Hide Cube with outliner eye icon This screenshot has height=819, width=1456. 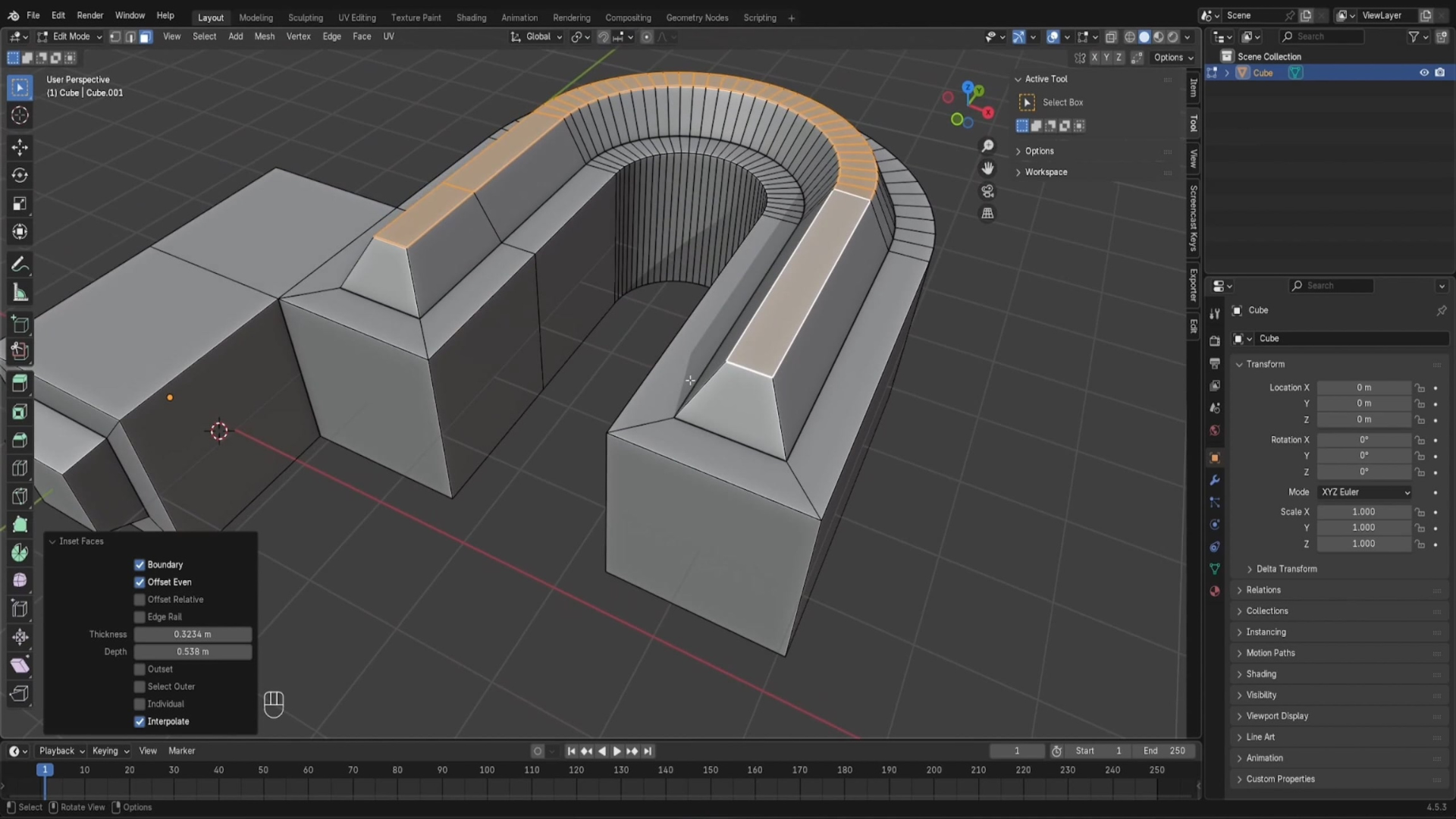point(1423,73)
